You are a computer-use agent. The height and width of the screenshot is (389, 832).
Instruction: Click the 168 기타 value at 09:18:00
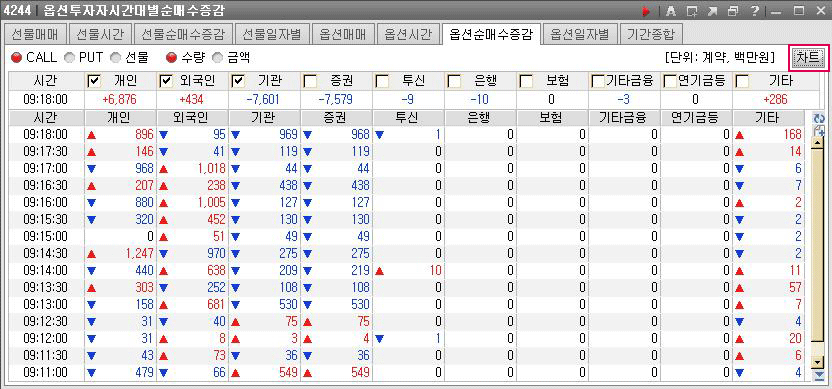coord(792,135)
